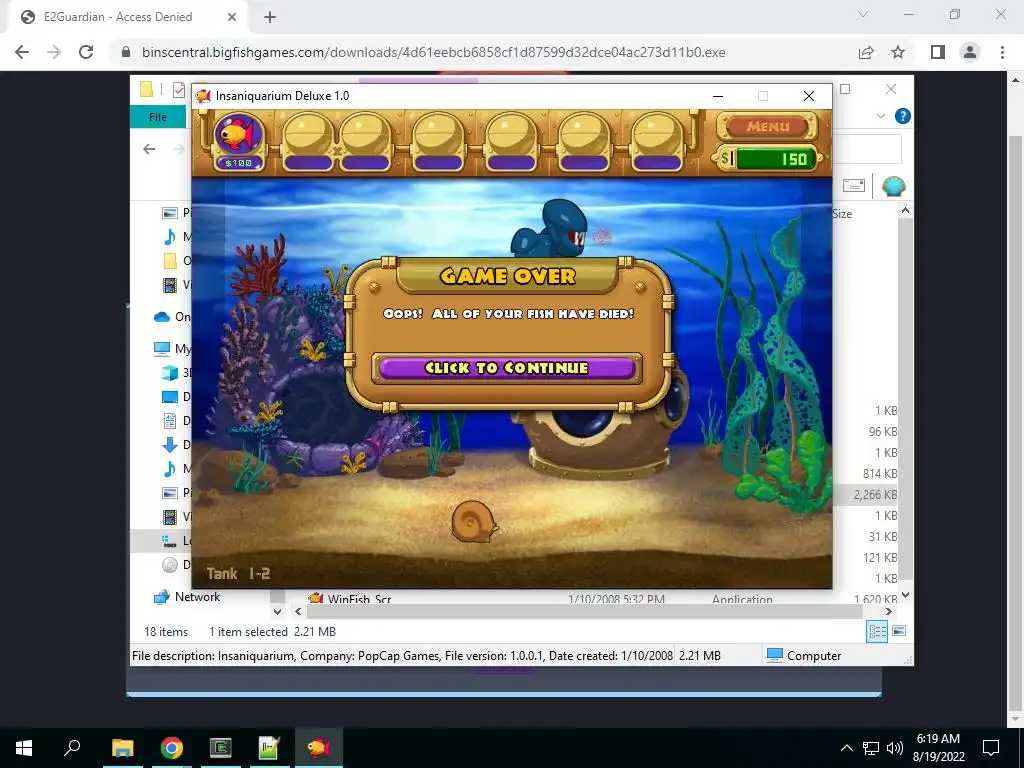
Task: Click the Size column header
Action: tap(842, 214)
